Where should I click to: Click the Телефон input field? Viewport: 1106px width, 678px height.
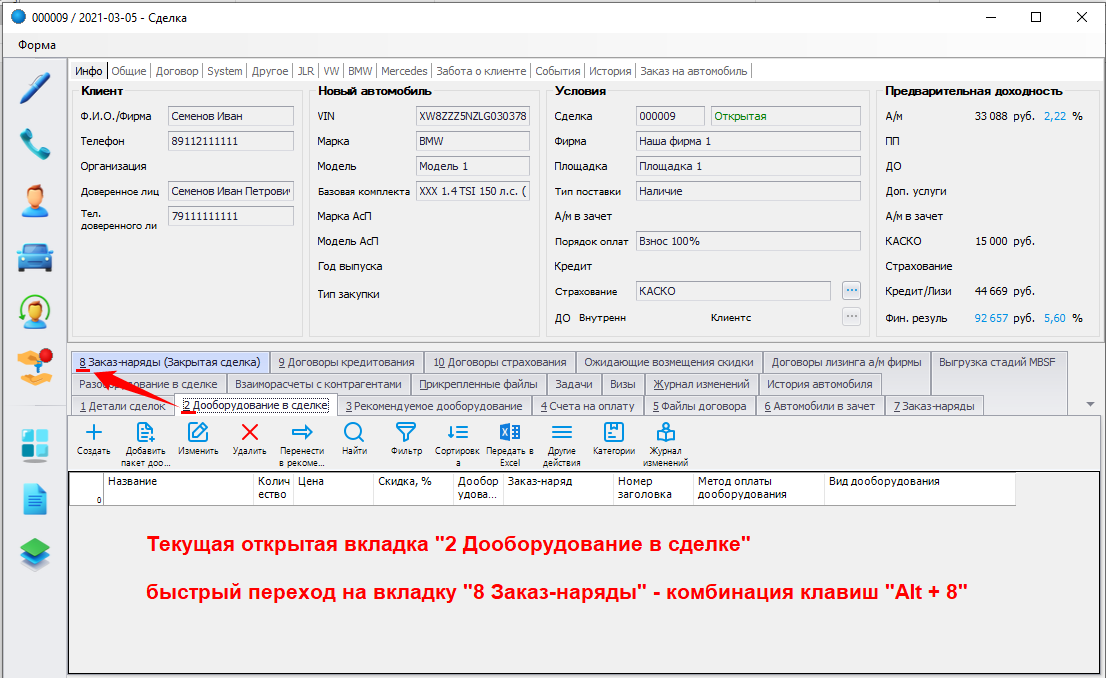[230, 141]
